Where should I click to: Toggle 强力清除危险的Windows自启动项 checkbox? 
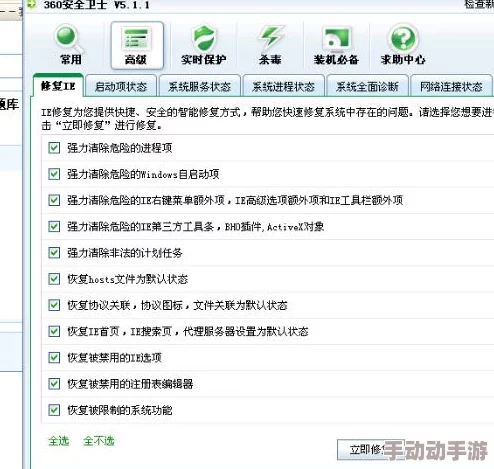click(54, 174)
